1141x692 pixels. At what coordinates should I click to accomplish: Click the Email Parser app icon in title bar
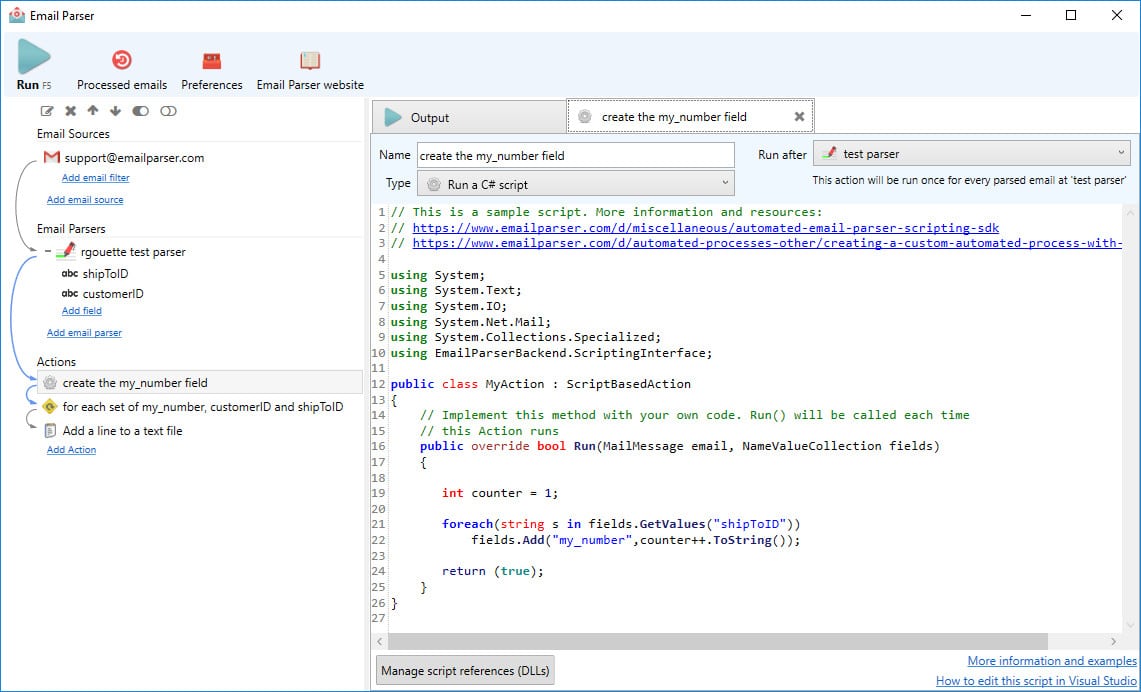pyautogui.click(x=17, y=15)
